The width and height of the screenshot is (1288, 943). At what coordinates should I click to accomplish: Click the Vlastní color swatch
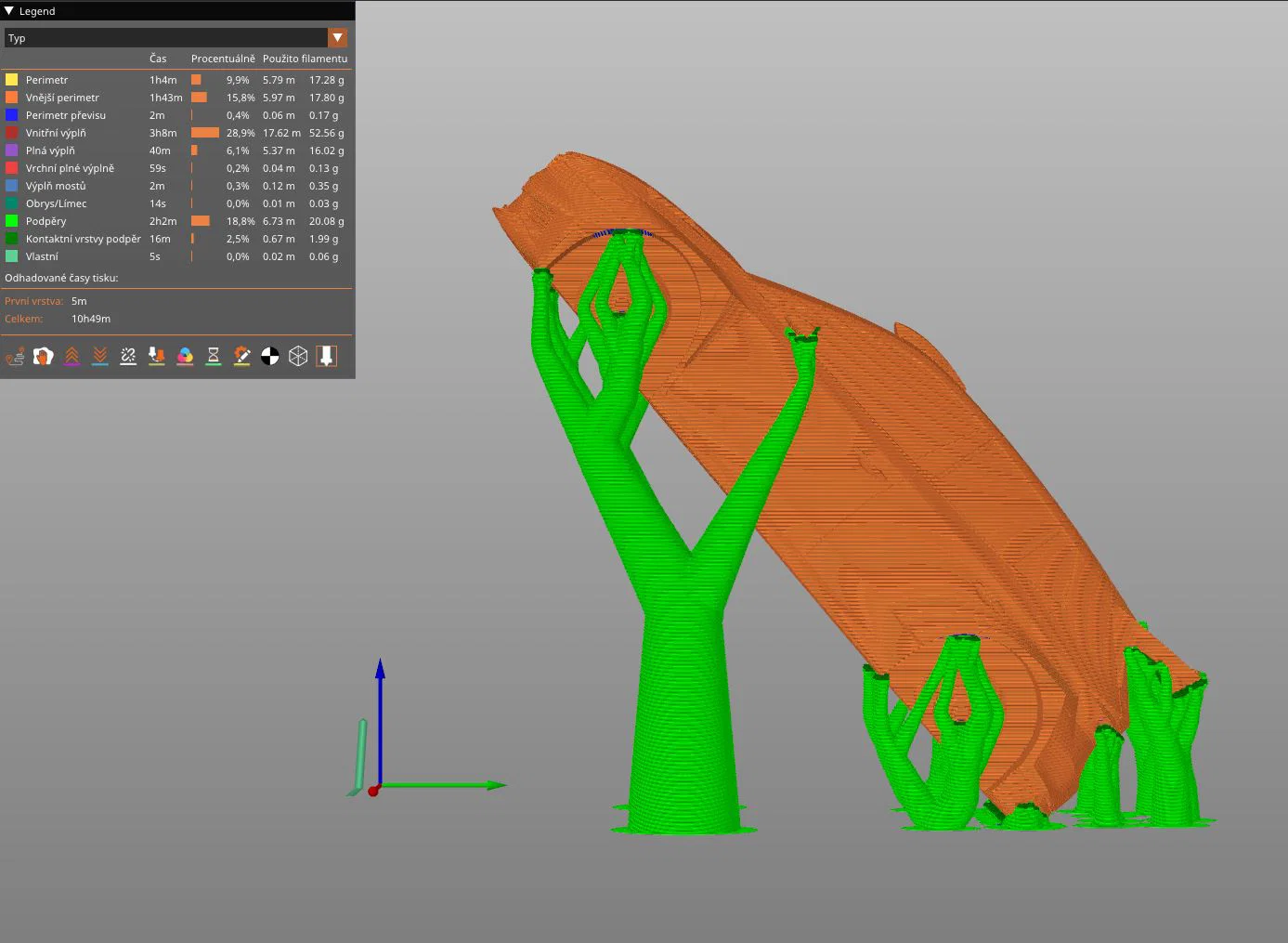12,256
